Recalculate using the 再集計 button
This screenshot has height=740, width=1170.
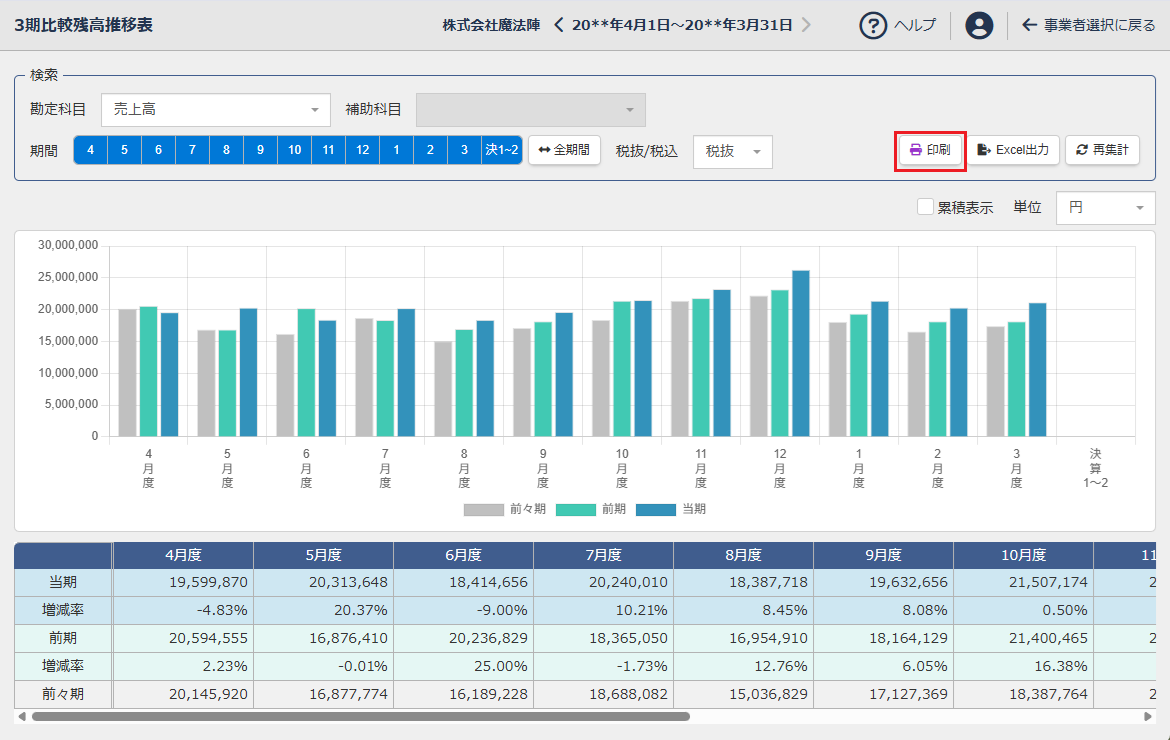point(1102,150)
